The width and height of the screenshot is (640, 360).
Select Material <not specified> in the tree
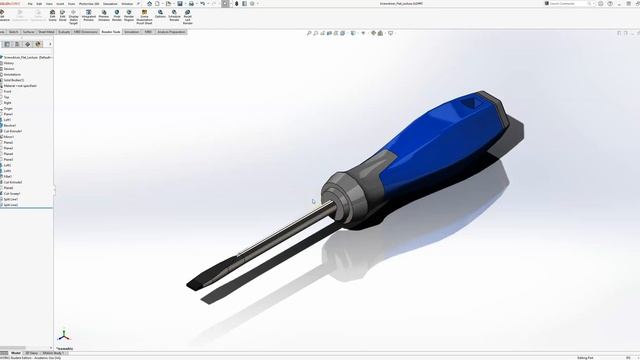pos(20,86)
